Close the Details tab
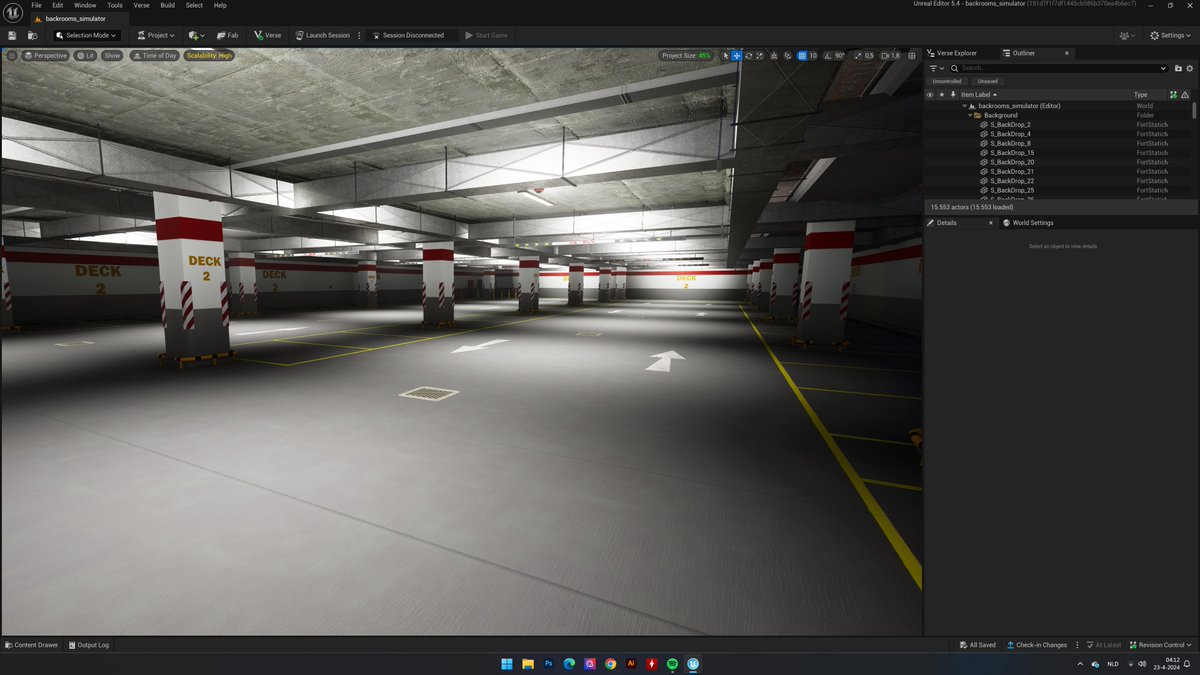 pos(991,223)
